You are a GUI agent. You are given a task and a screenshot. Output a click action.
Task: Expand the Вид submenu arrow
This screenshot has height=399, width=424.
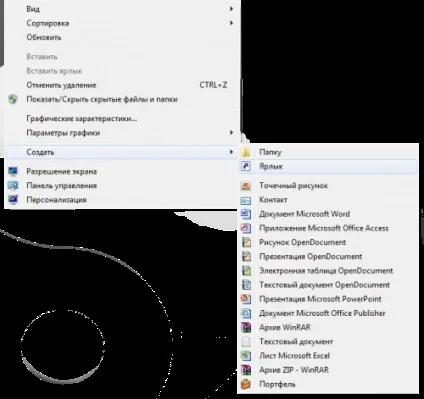click(231, 9)
